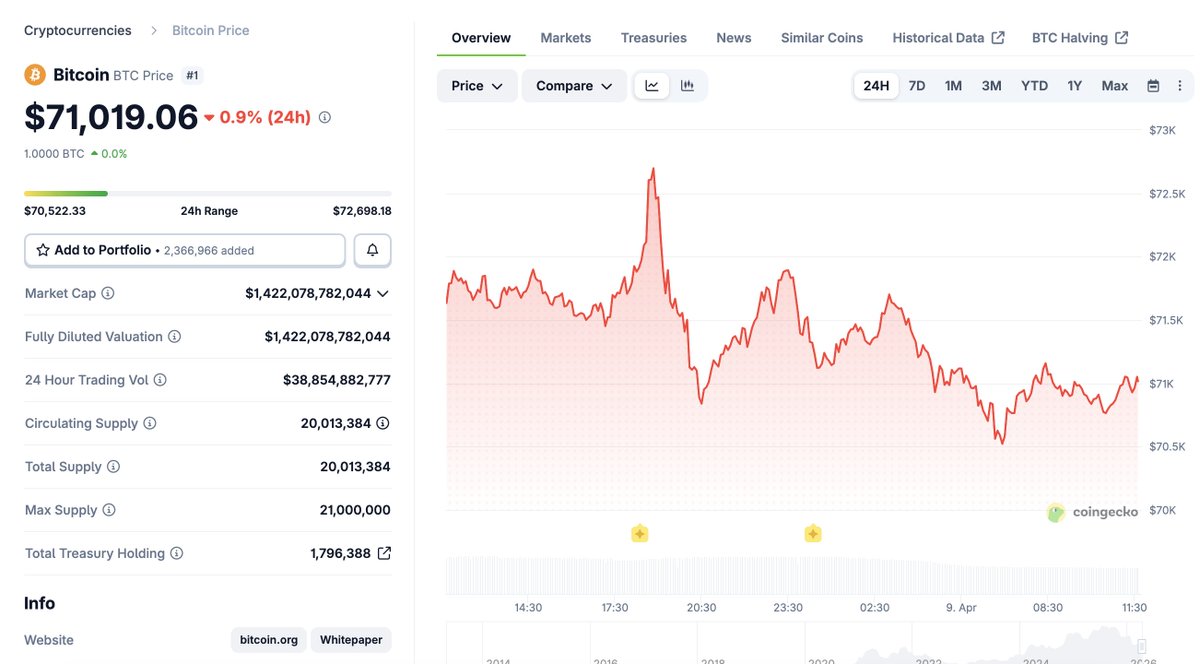
Task: Open chart options three-dot menu
Action: 1179,86
